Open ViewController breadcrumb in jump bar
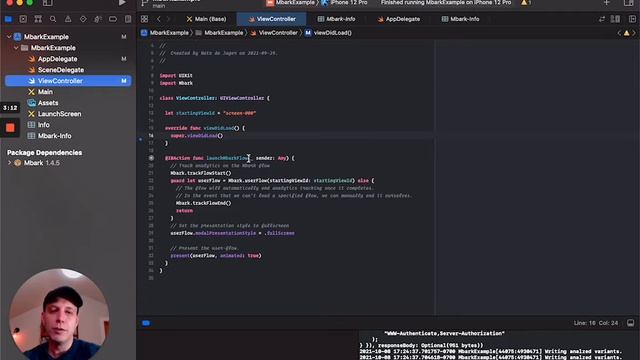Screen dimensions: 640x360 click(274, 33)
